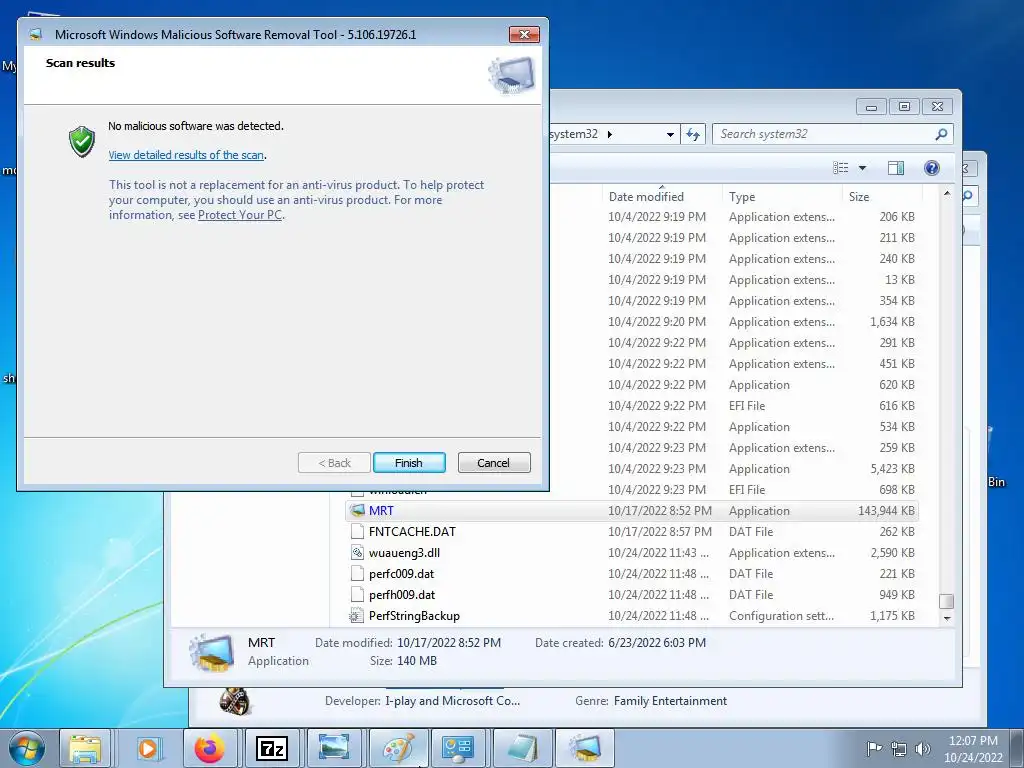This screenshot has height=768, width=1024.
Task: Click the MRT preview icon in details pane
Action: [x=211, y=652]
